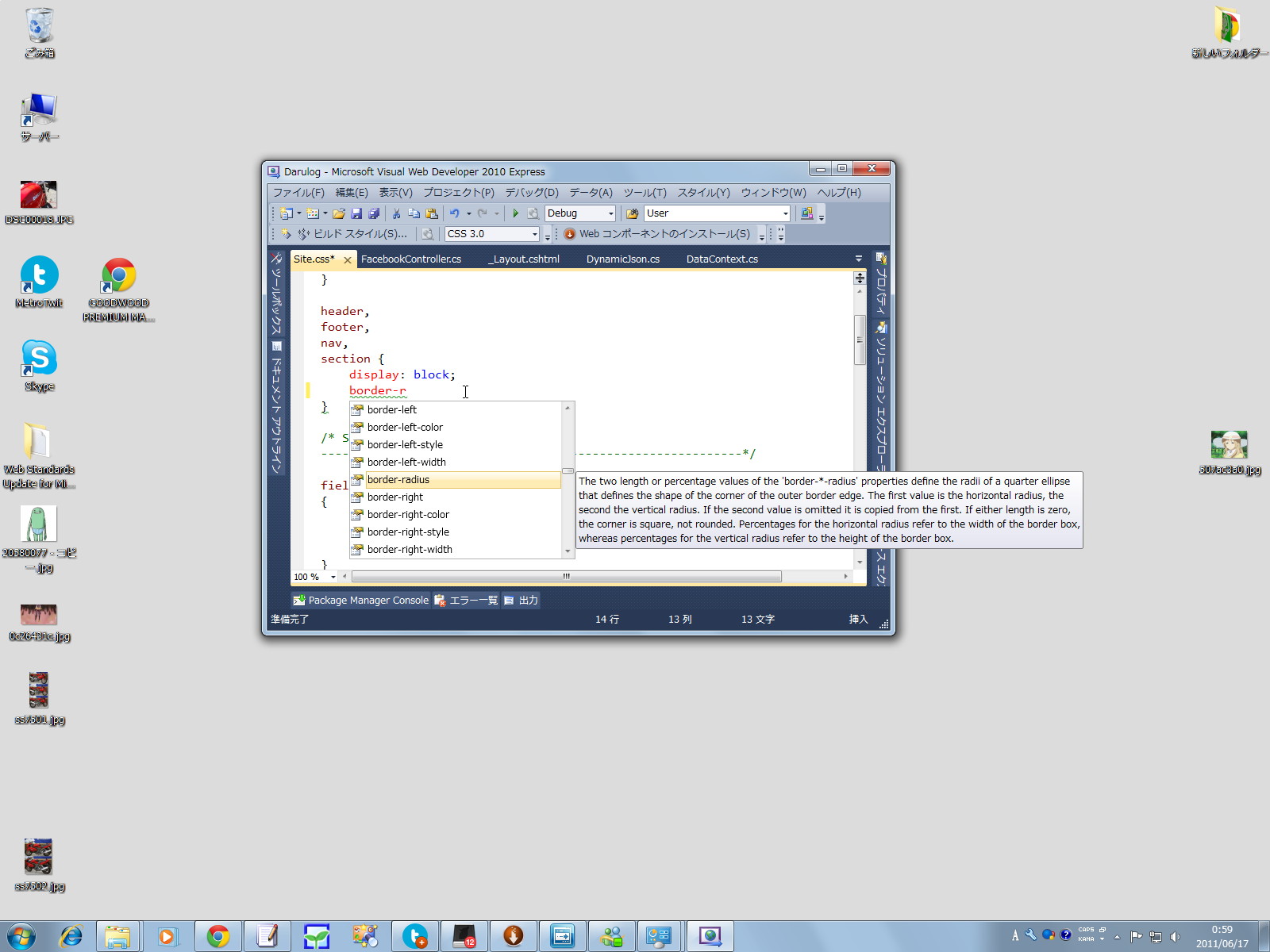Click the Add Style Rule icon
Screen dimensions: 1270x952
(x=286, y=234)
